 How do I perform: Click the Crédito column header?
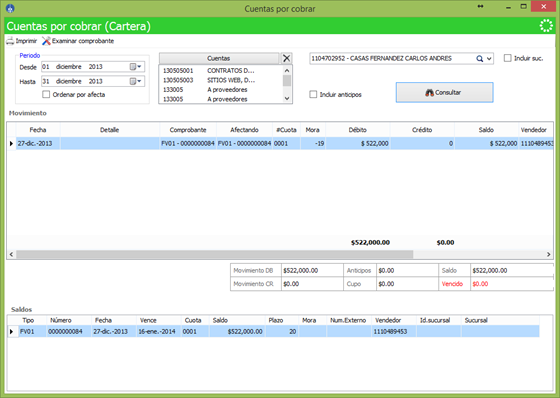coord(422,130)
